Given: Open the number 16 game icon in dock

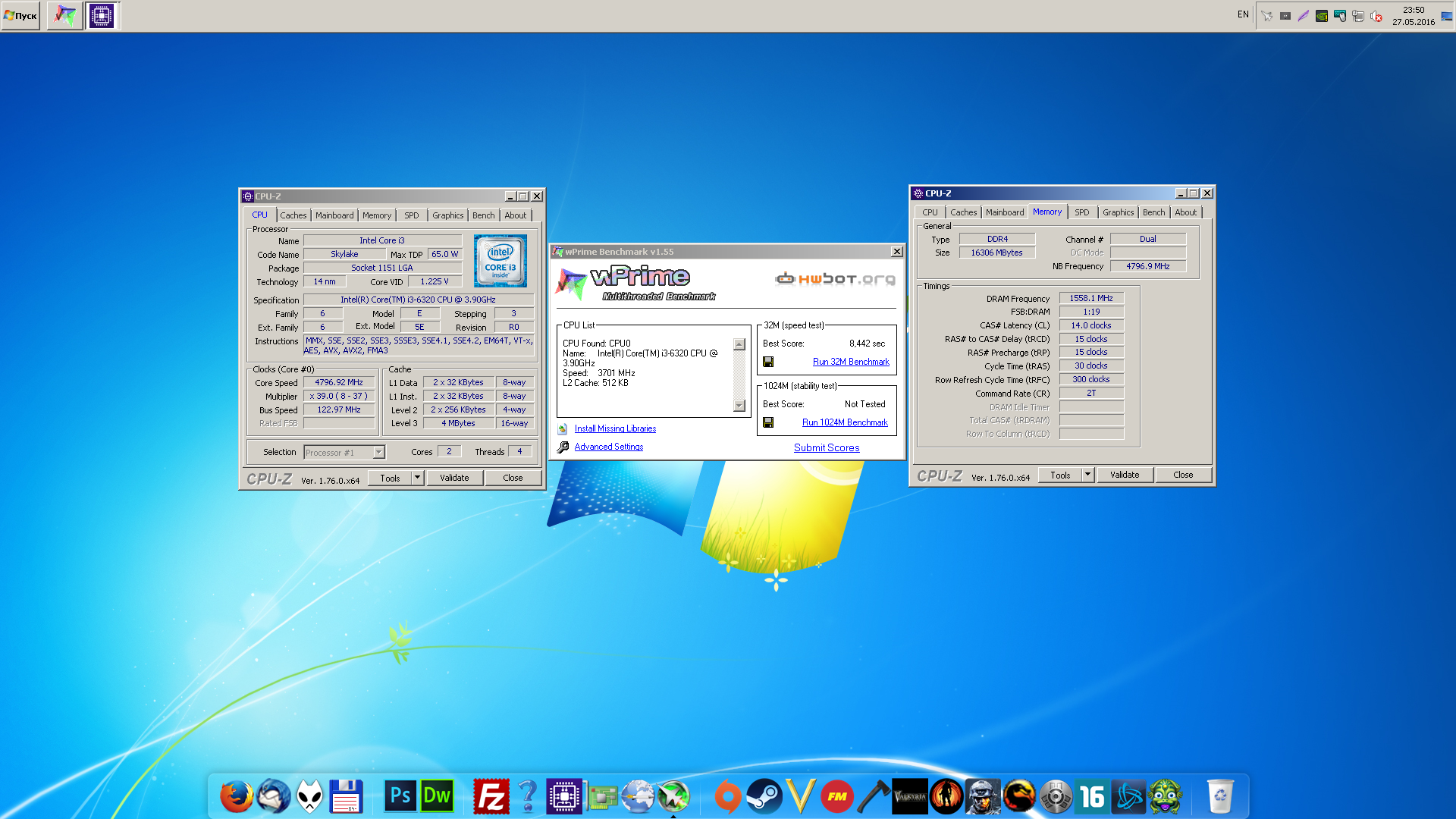Looking at the screenshot, I should tap(1092, 796).
